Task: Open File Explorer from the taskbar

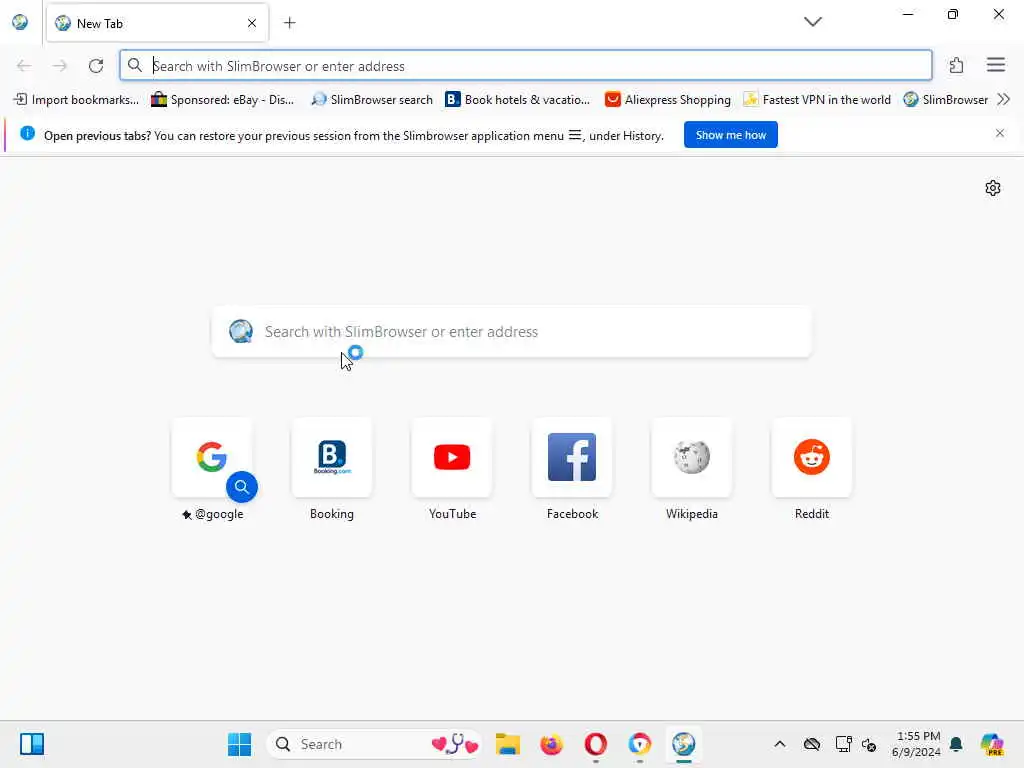Action: tap(507, 744)
